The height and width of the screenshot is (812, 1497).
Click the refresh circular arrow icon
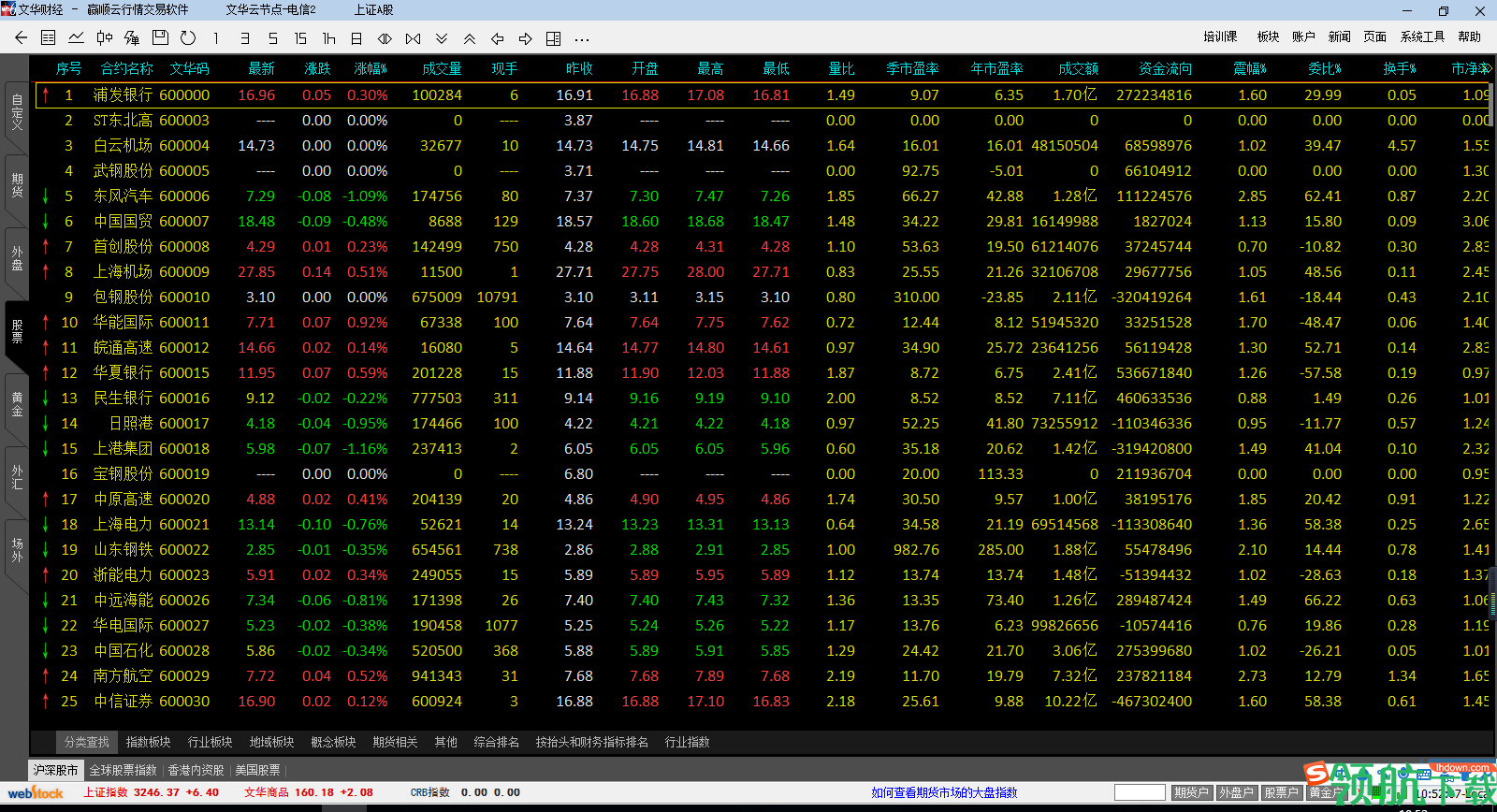point(188,38)
